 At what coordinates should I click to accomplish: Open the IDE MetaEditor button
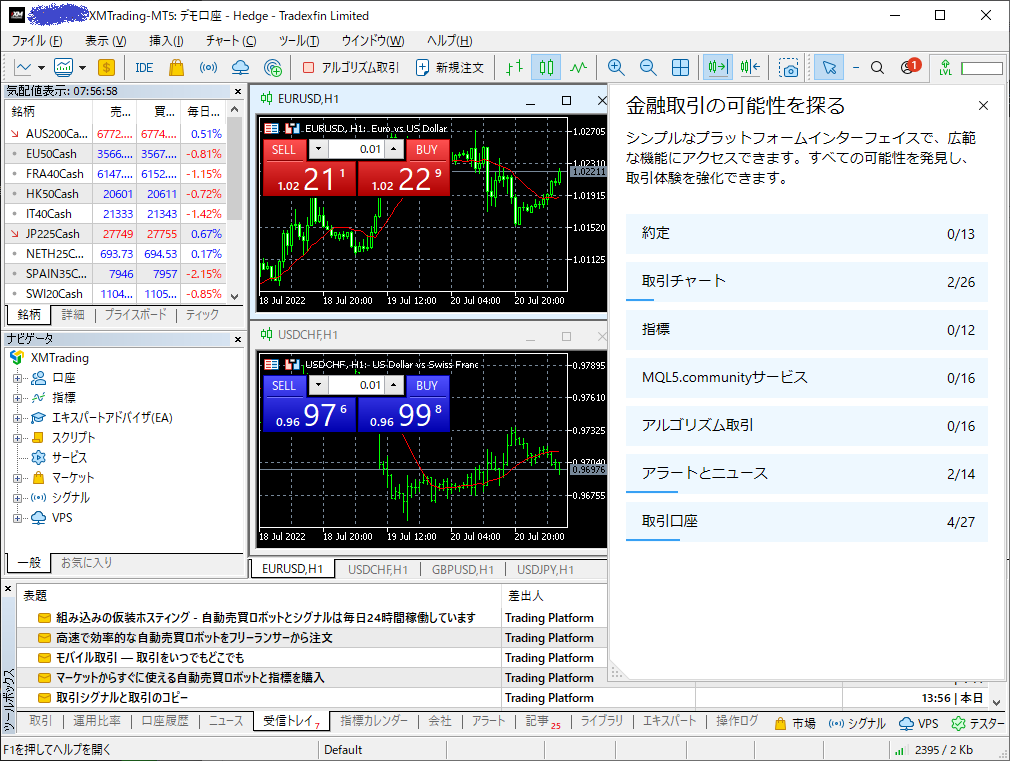[144, 68]
